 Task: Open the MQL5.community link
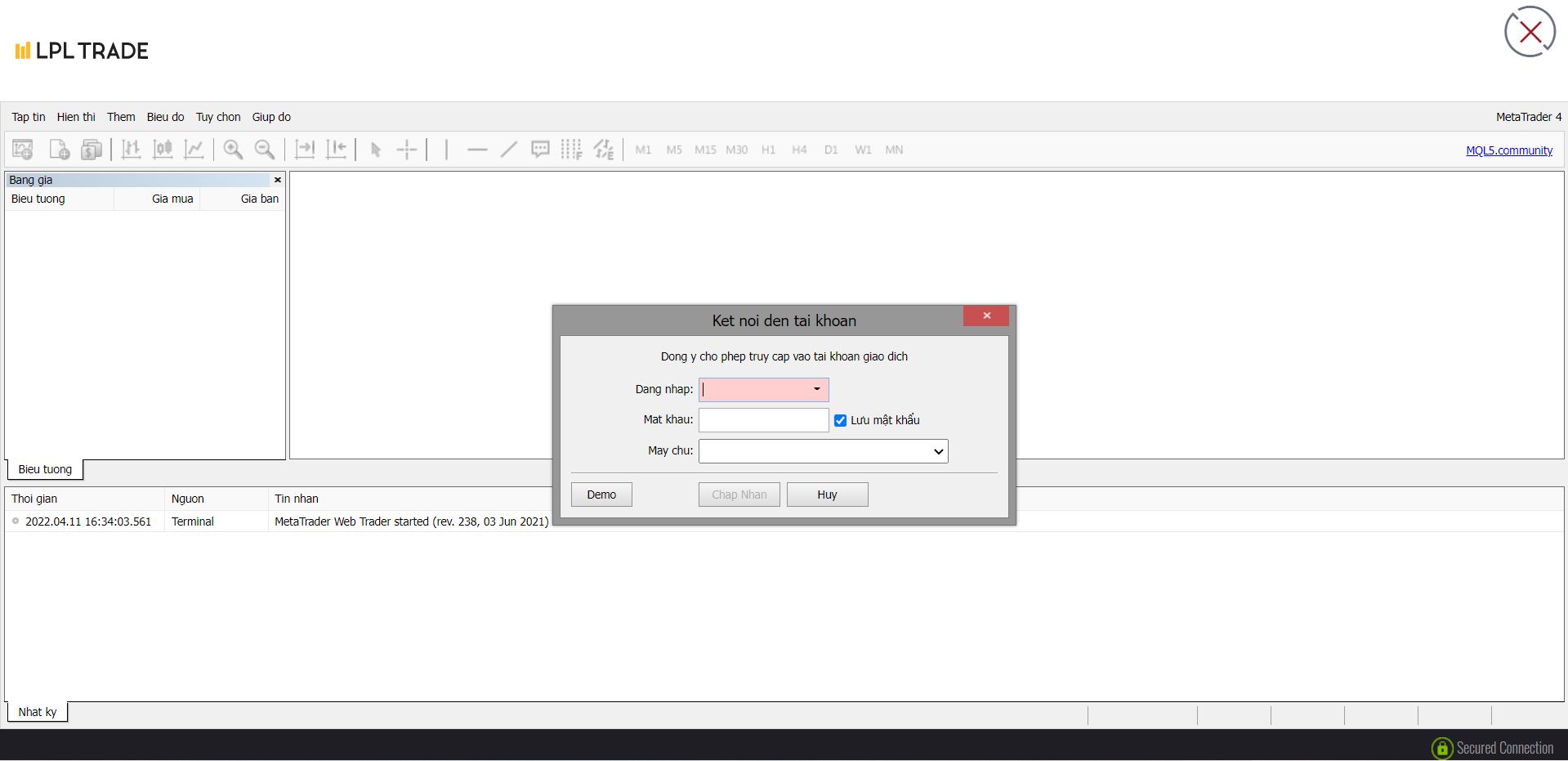point(1509,150)
